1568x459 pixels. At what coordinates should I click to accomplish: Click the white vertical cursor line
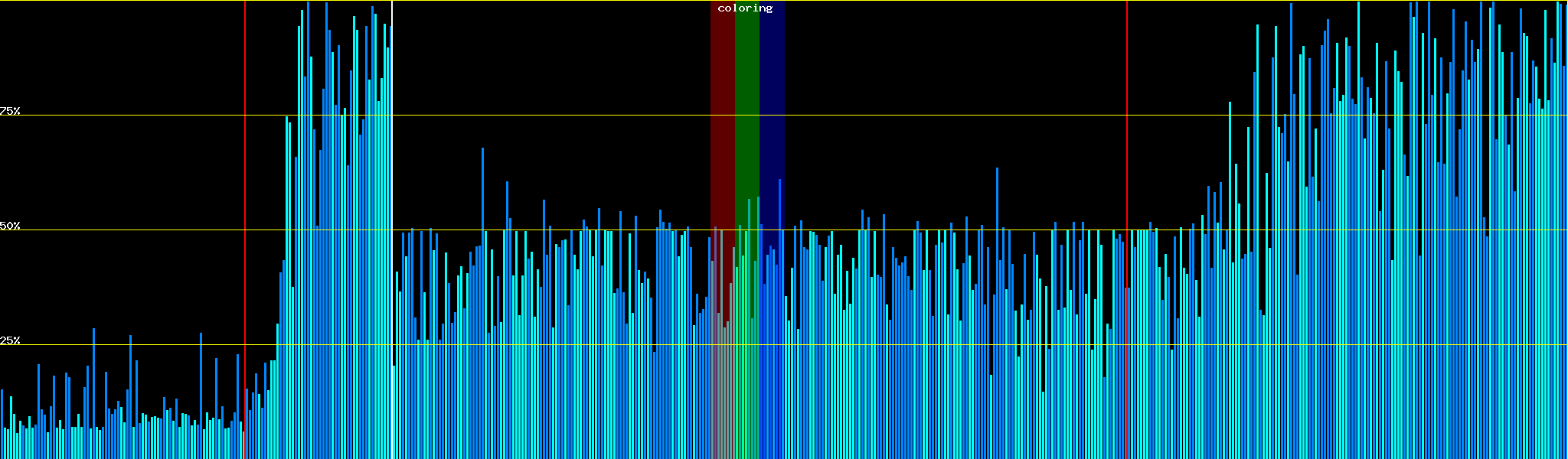pos(392,191)
